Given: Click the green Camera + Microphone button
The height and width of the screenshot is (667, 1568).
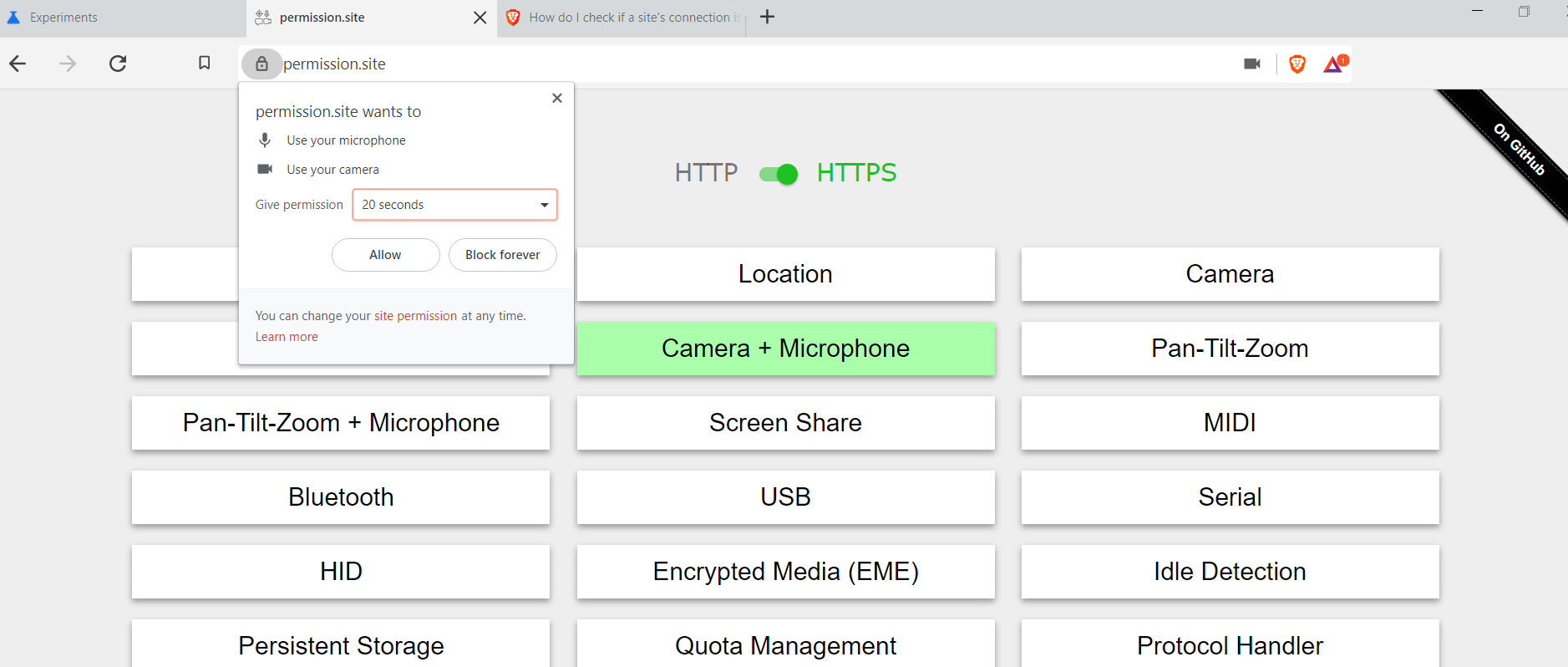Looking at the screenshot, I should [785, 349].
